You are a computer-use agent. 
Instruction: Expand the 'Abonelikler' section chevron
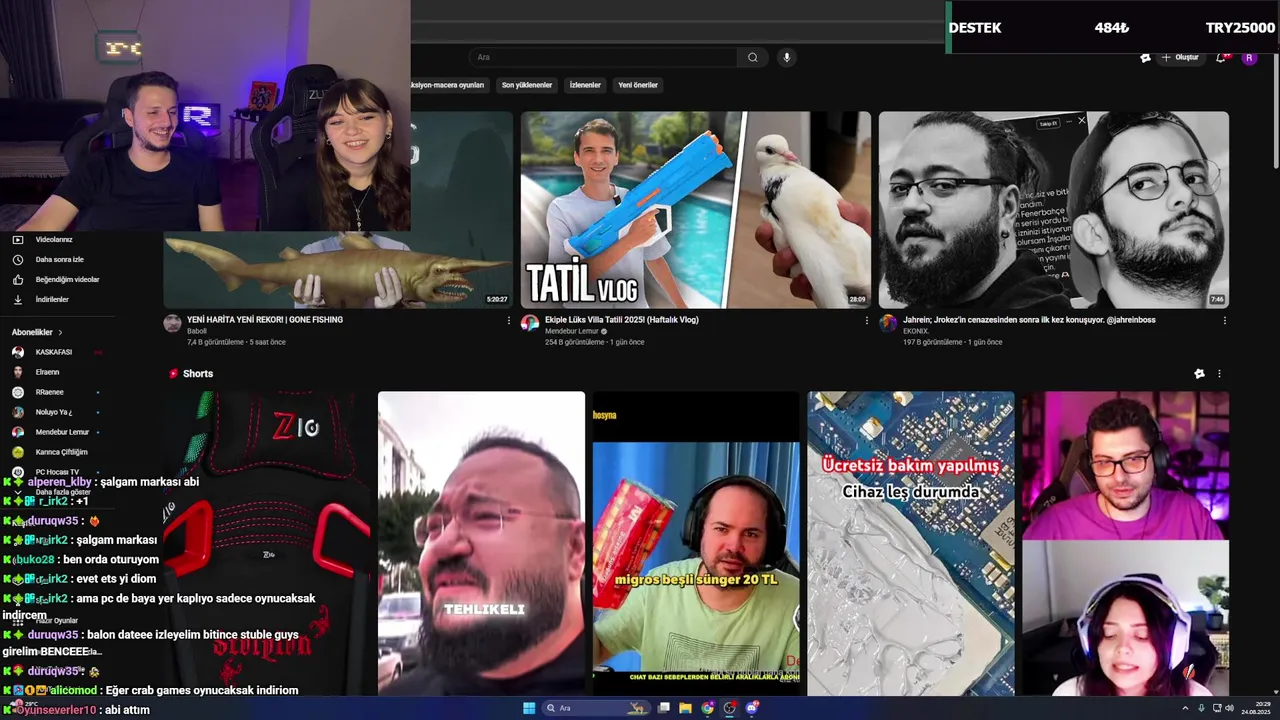click(x=60, y=332)
